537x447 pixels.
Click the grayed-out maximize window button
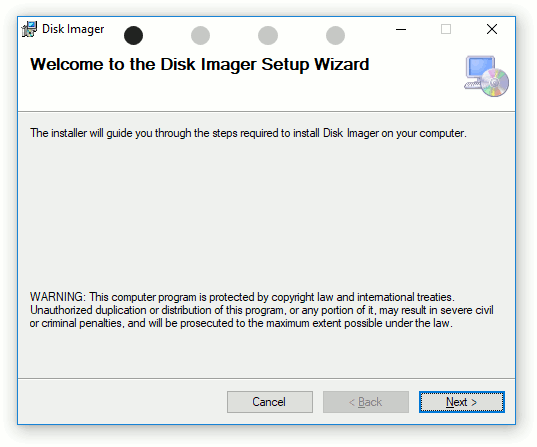pyautogui.click(x=446, y=29)
